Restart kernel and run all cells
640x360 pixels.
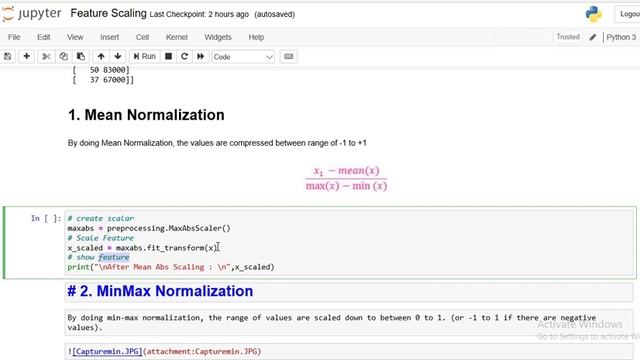pos(200,56)
